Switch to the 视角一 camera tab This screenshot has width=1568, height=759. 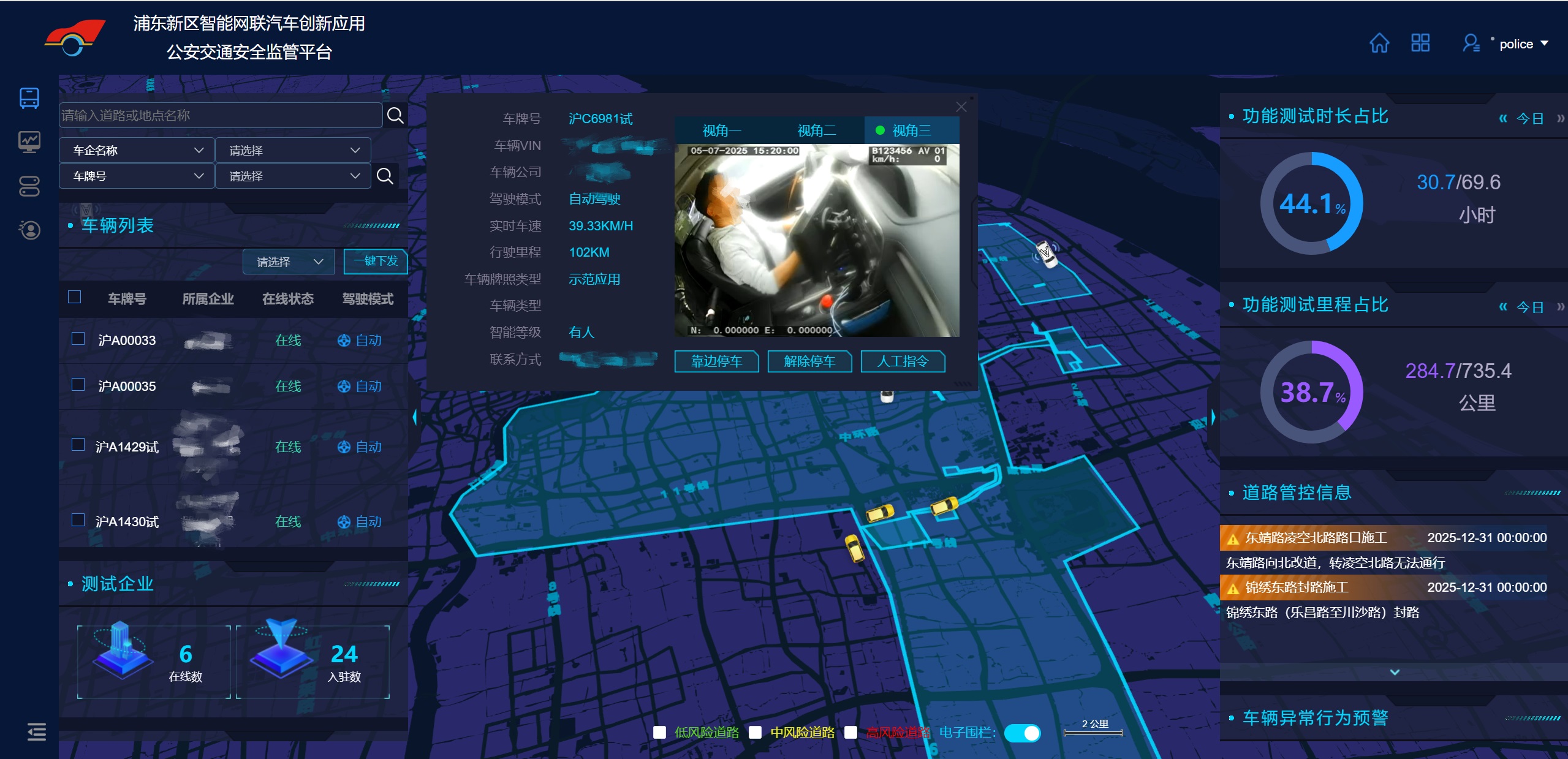click(x=722, y=130)
